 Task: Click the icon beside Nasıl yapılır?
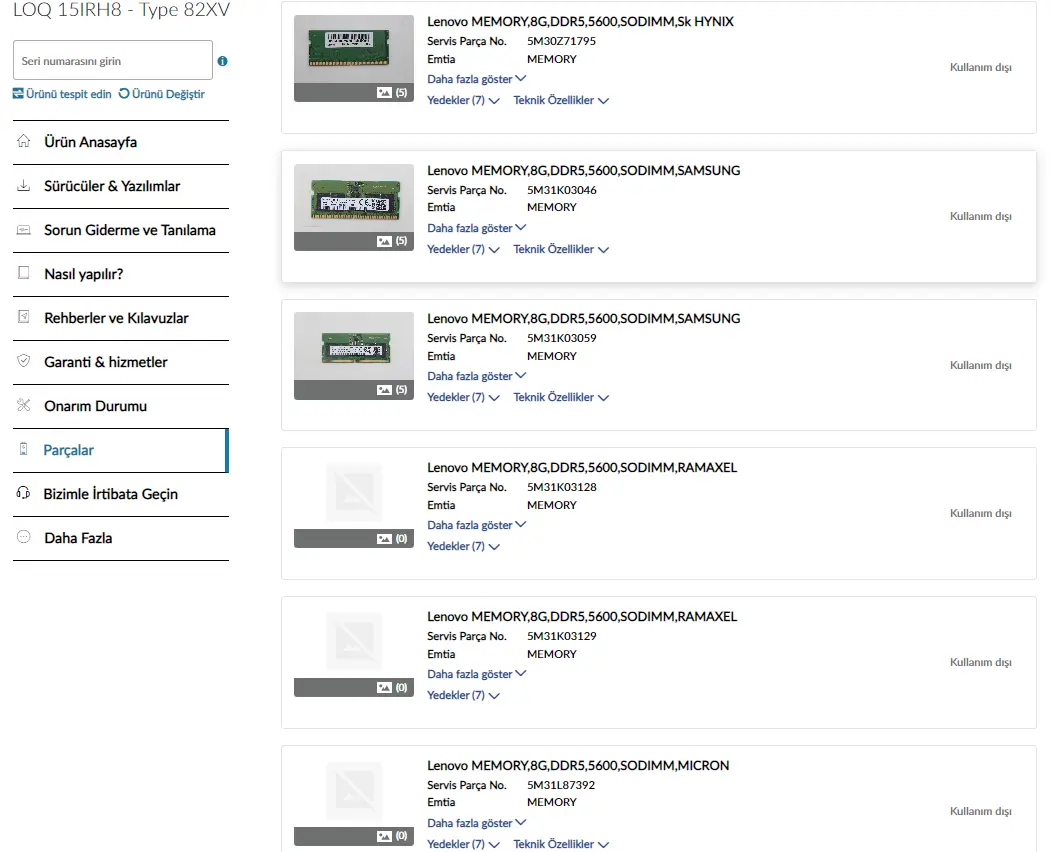tap(24, 273)
